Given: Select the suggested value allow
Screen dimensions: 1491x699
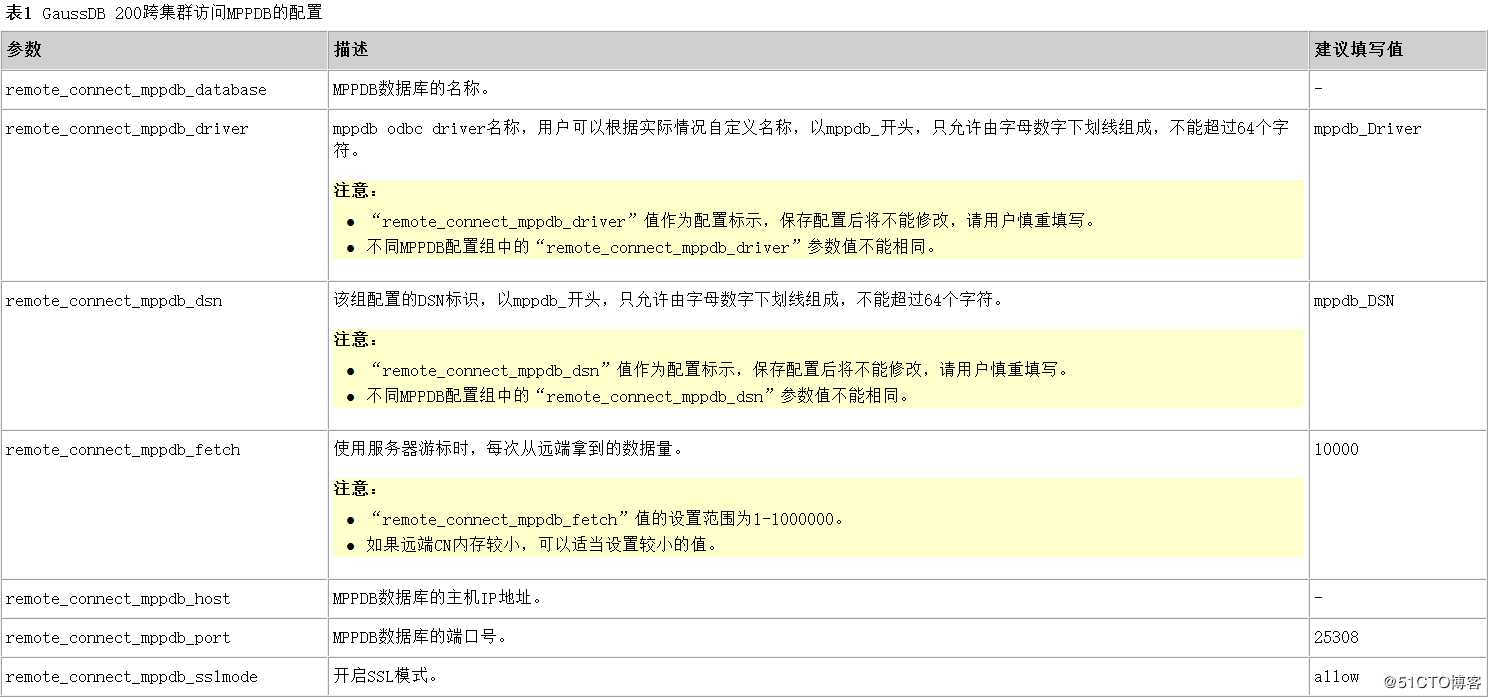Looking at the screenshot, I should tap(1336, 677).
